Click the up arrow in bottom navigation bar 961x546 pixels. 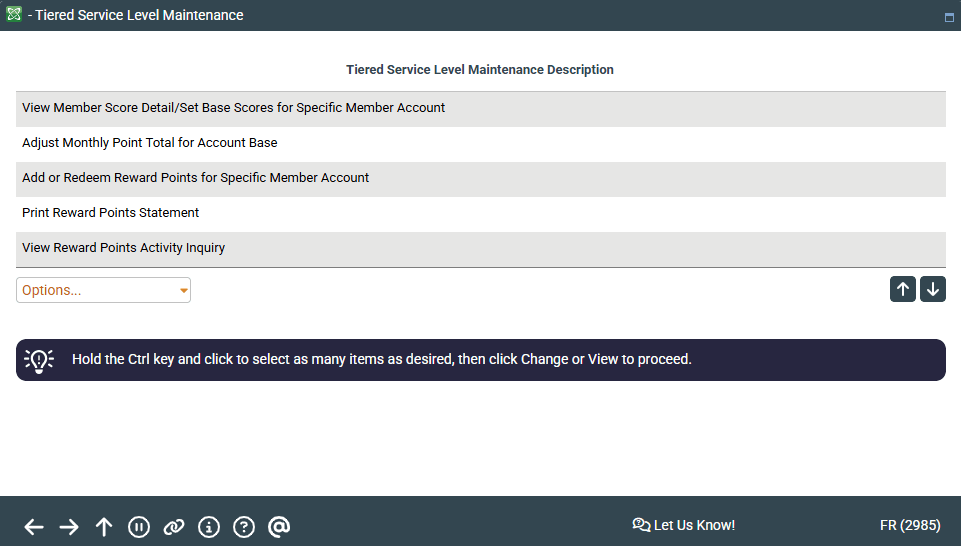point(104,527)
